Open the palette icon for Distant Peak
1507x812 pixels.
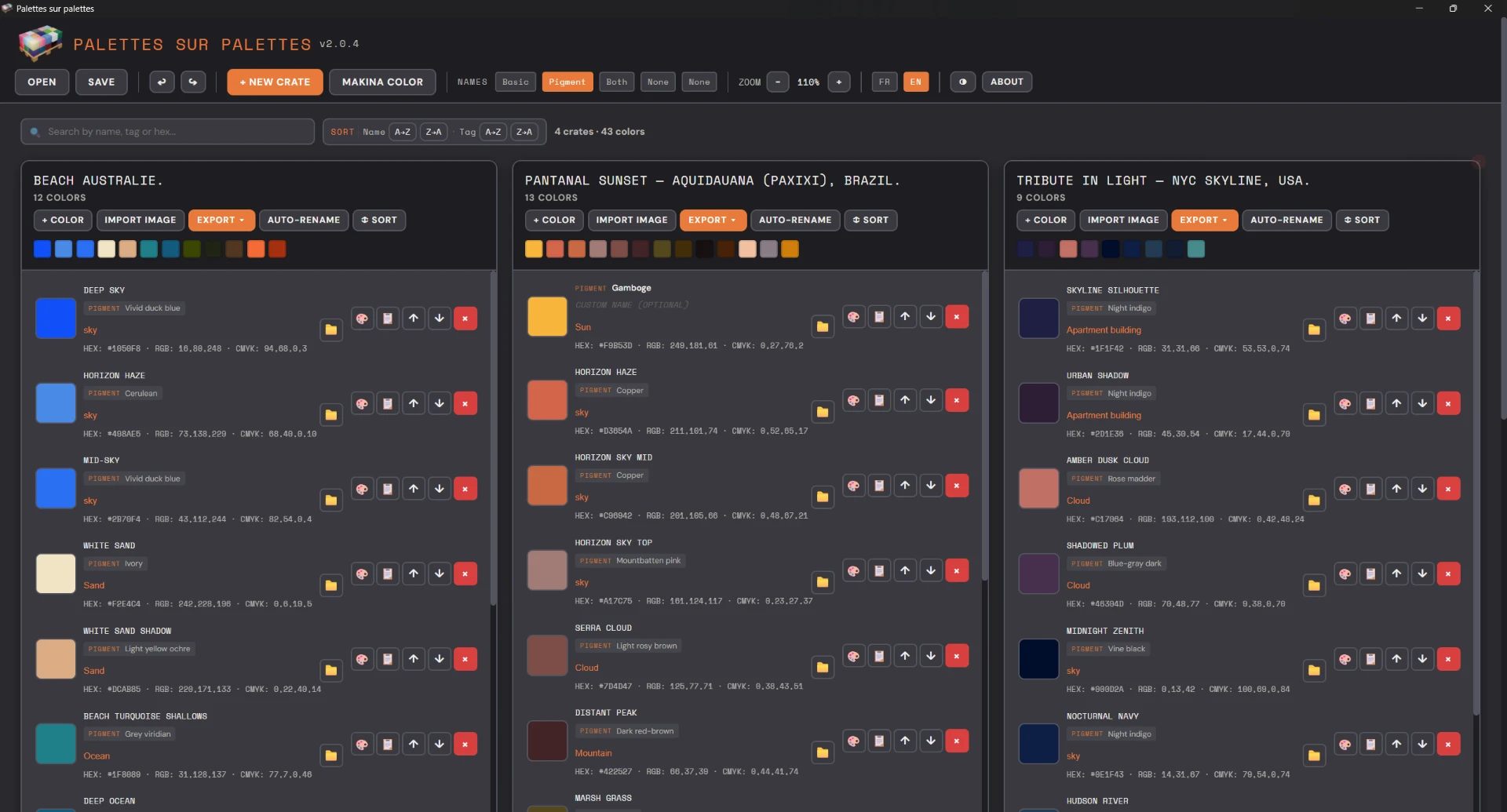click(x=854, y=741)
